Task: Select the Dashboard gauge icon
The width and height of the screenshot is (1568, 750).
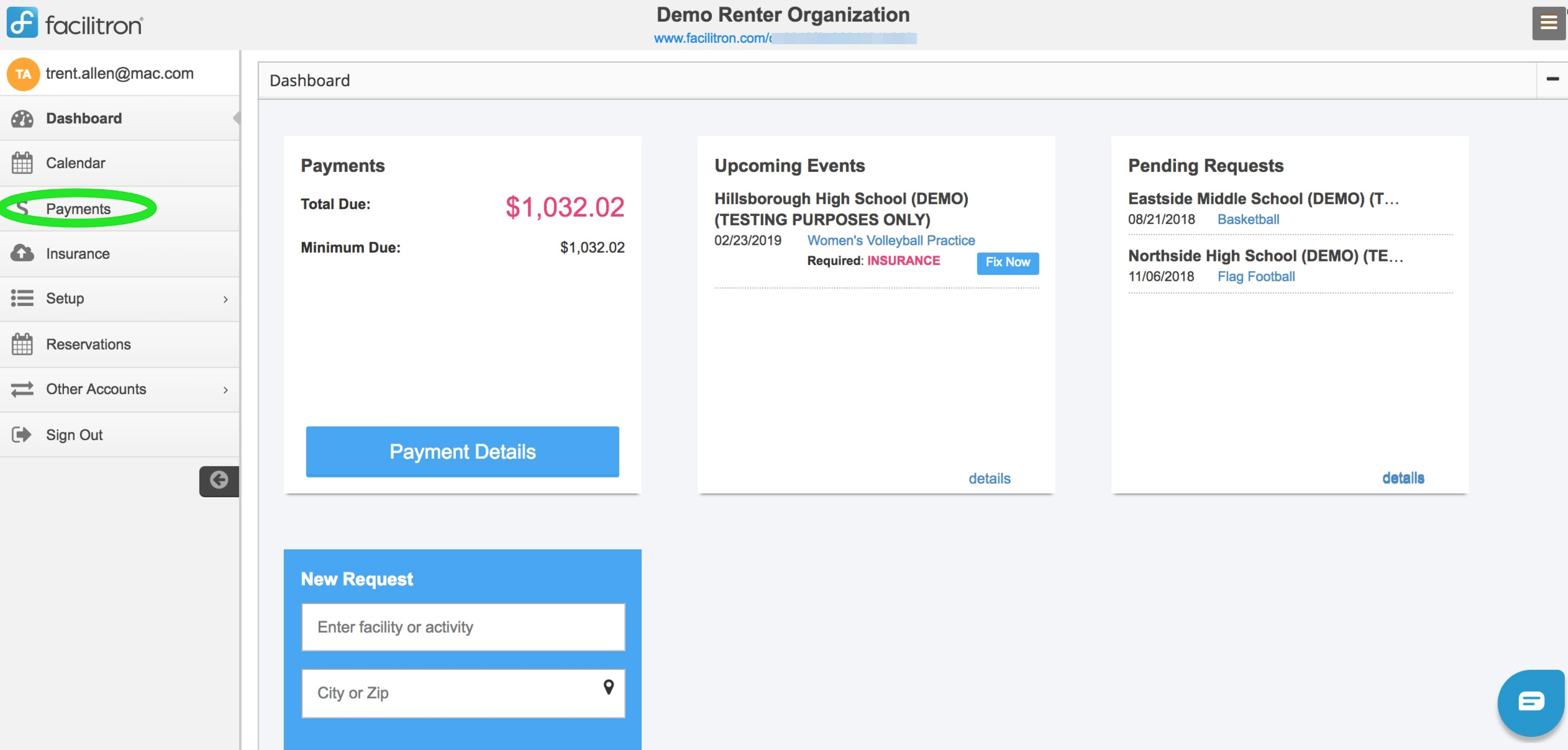Action: [x=22, y=118]
